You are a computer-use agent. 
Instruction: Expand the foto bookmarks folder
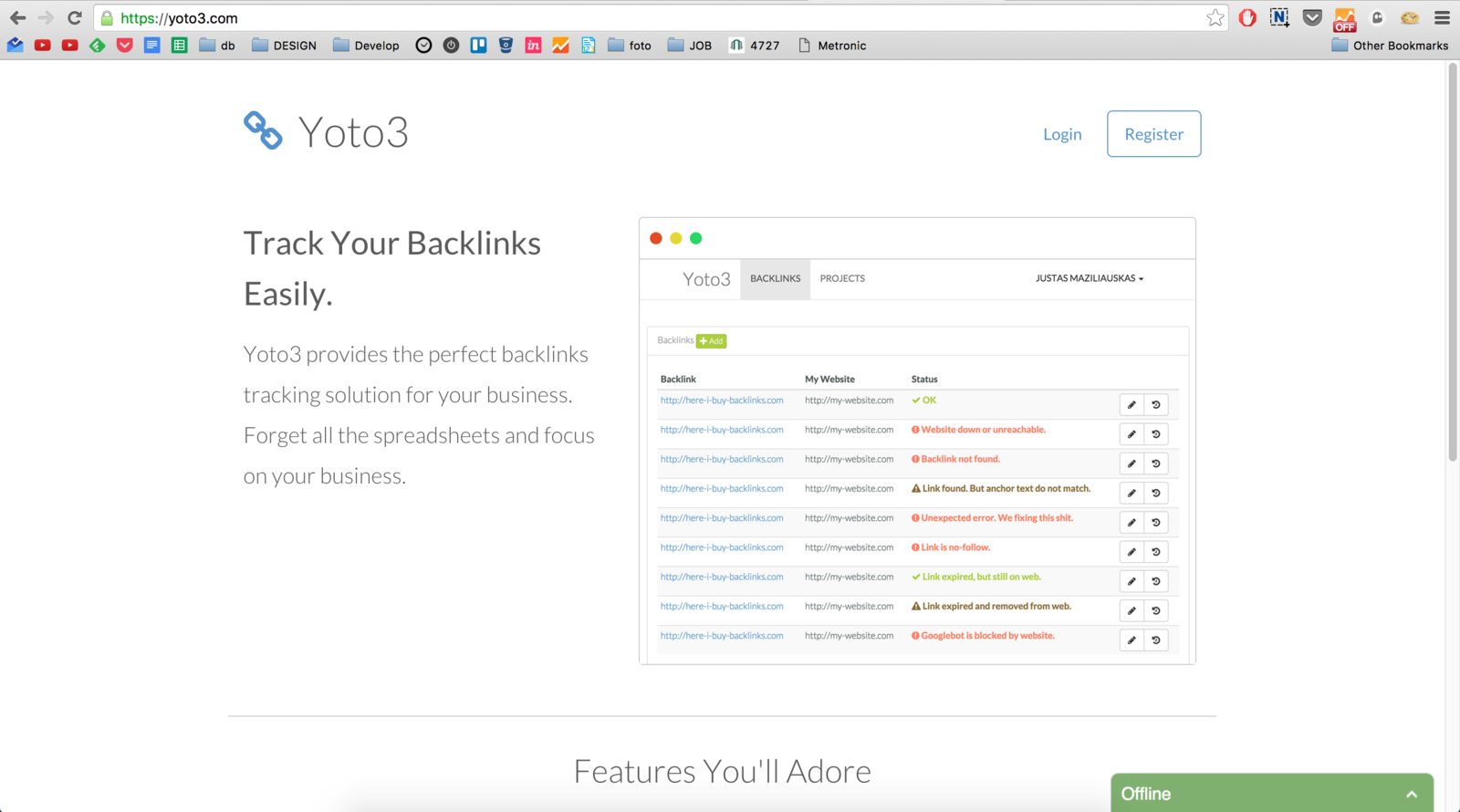pyautogui.click(x=630, y=45)
